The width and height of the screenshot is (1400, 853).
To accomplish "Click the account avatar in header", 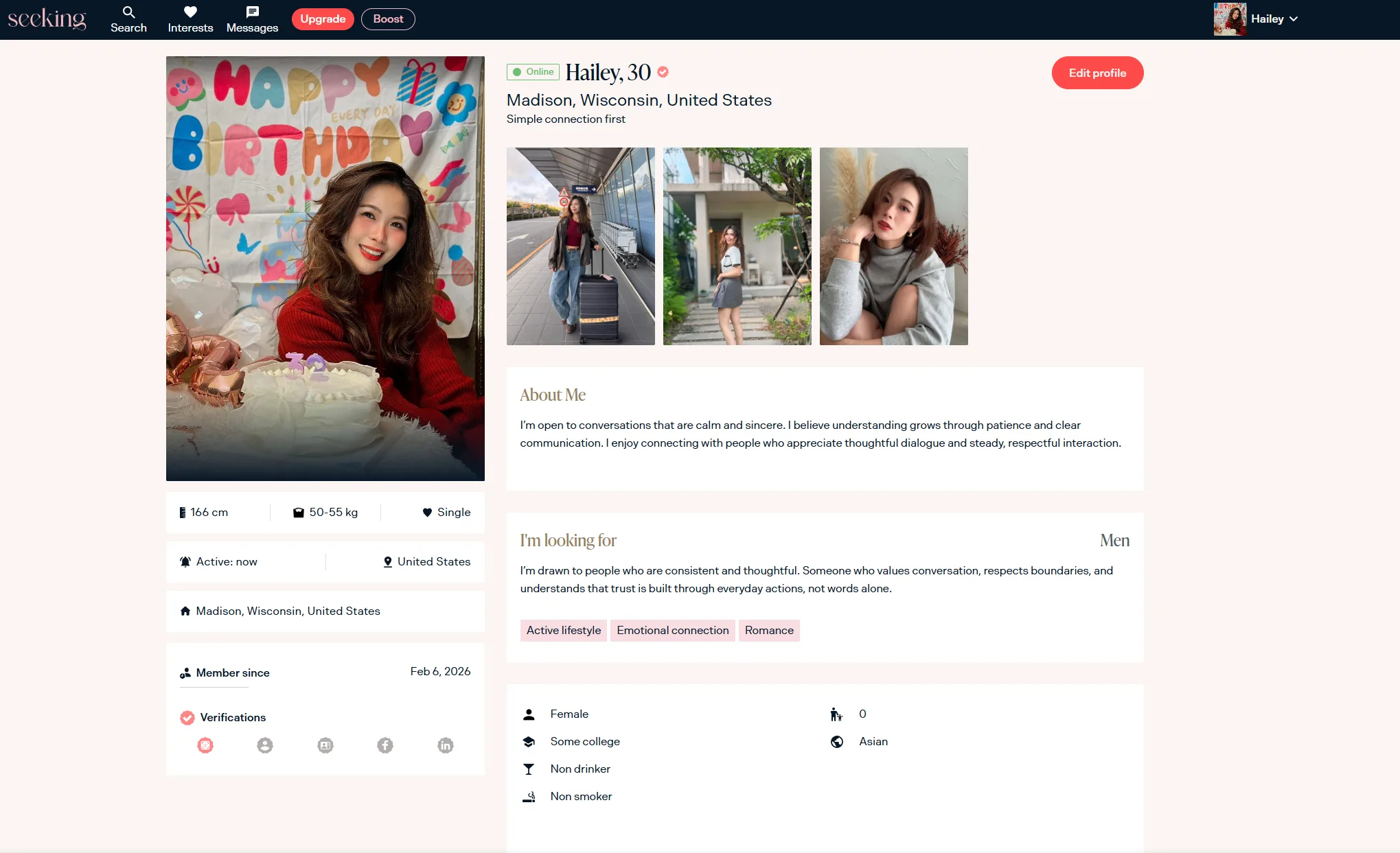I will (1230, 19).
